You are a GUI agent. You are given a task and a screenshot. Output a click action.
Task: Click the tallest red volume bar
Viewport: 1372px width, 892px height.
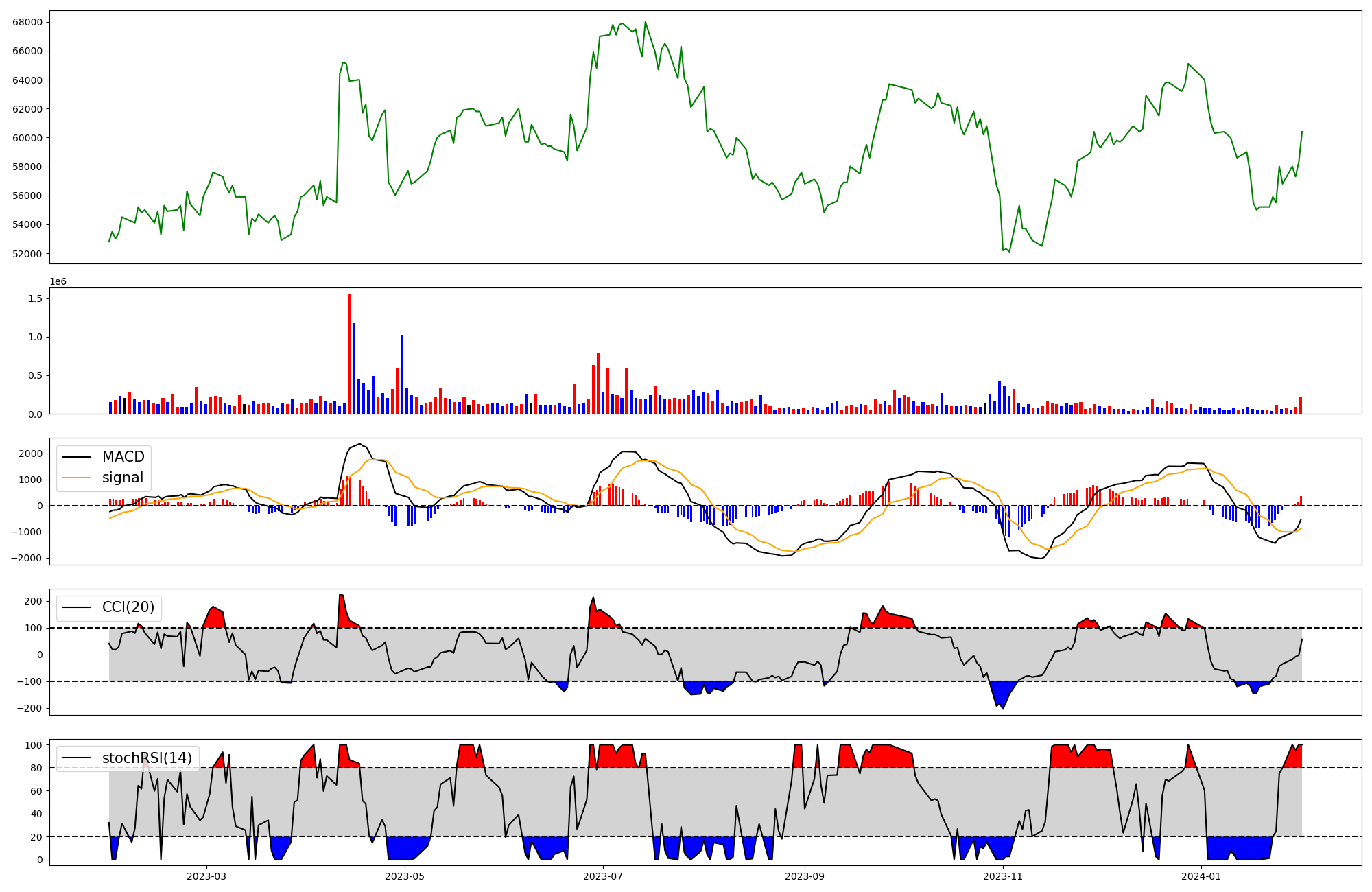tap(349, 353)
